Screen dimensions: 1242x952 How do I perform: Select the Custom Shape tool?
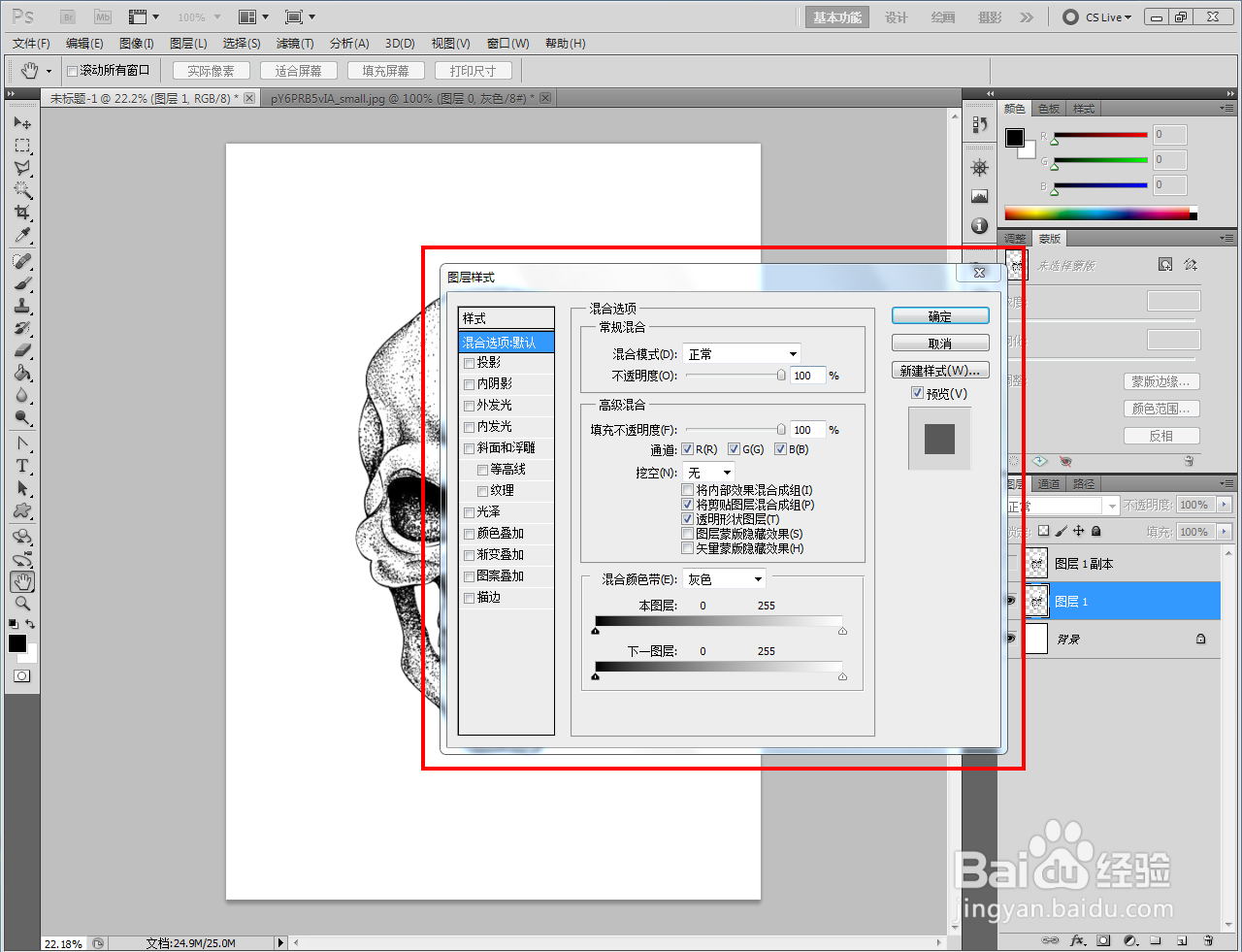(22, 511)
